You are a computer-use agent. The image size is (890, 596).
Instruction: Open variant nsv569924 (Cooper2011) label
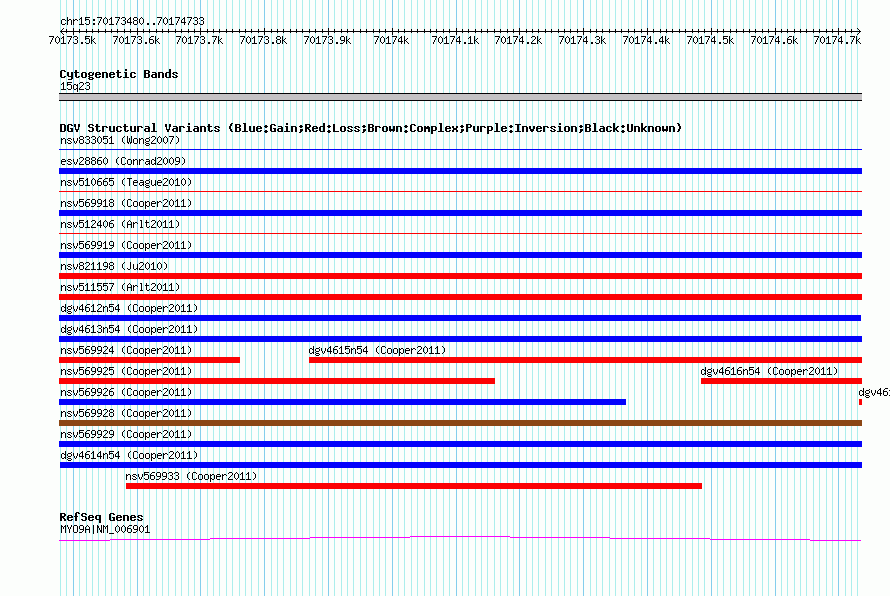tap(126, 350)
